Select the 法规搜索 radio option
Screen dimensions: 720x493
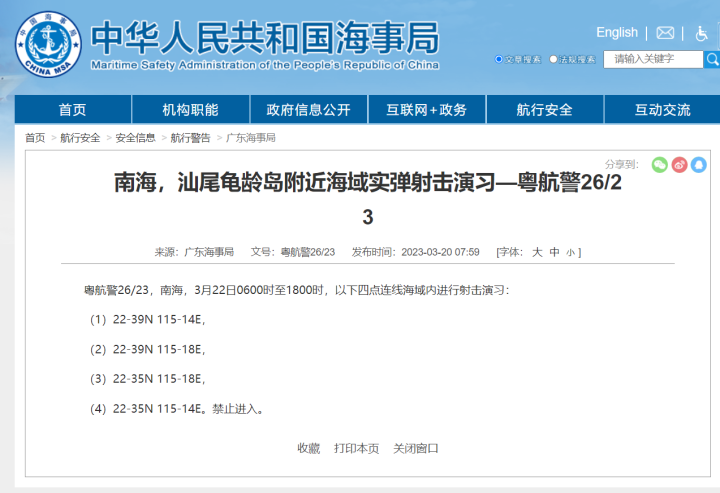553,59
